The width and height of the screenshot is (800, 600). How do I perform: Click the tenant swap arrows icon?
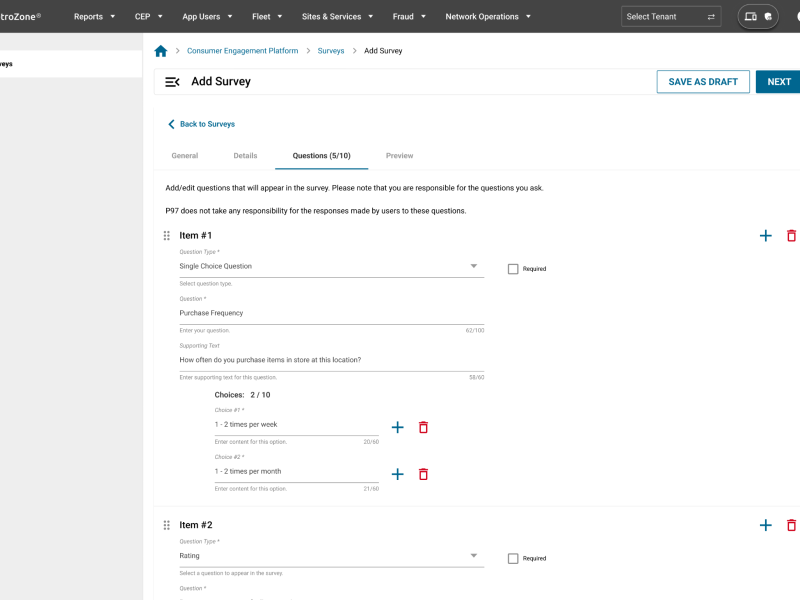pyautogui.click(x=714, y=16)
